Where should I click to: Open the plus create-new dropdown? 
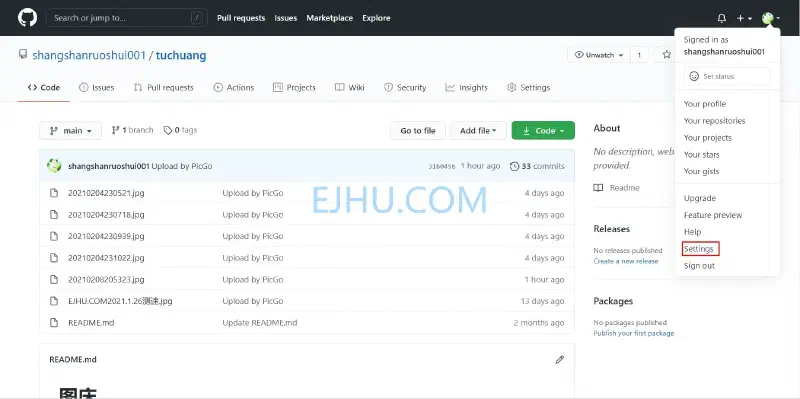point(744,18)
